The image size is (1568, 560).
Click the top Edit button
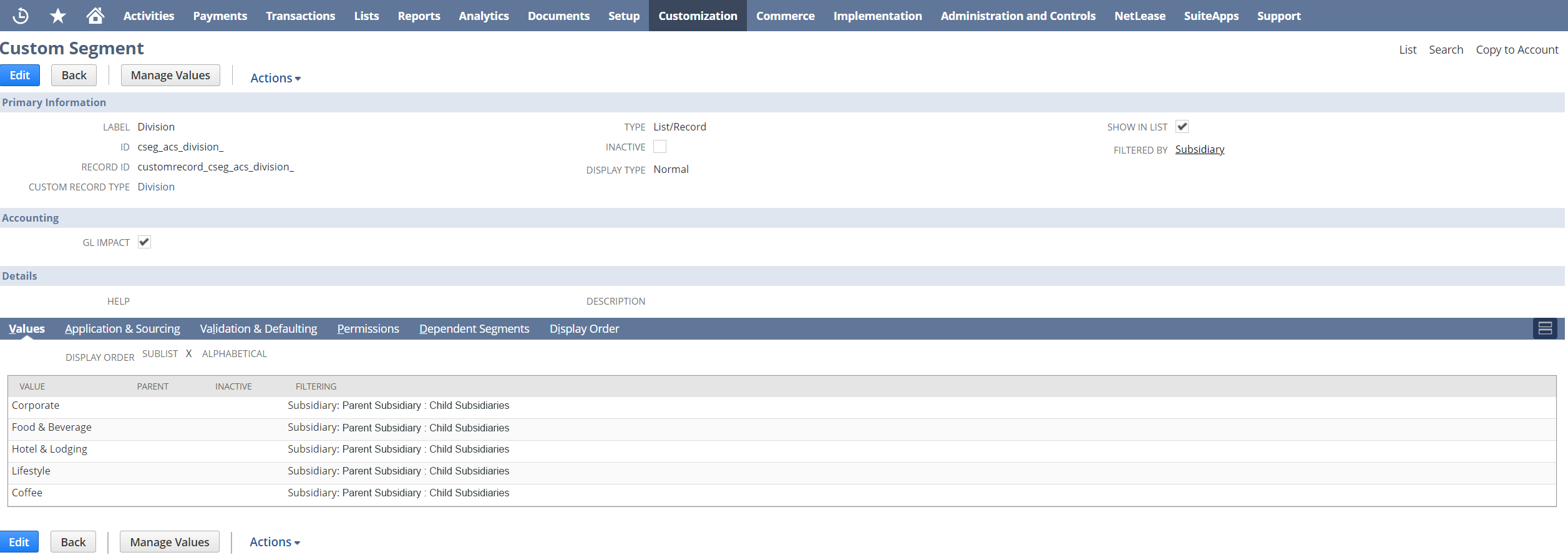click(20, 76)
